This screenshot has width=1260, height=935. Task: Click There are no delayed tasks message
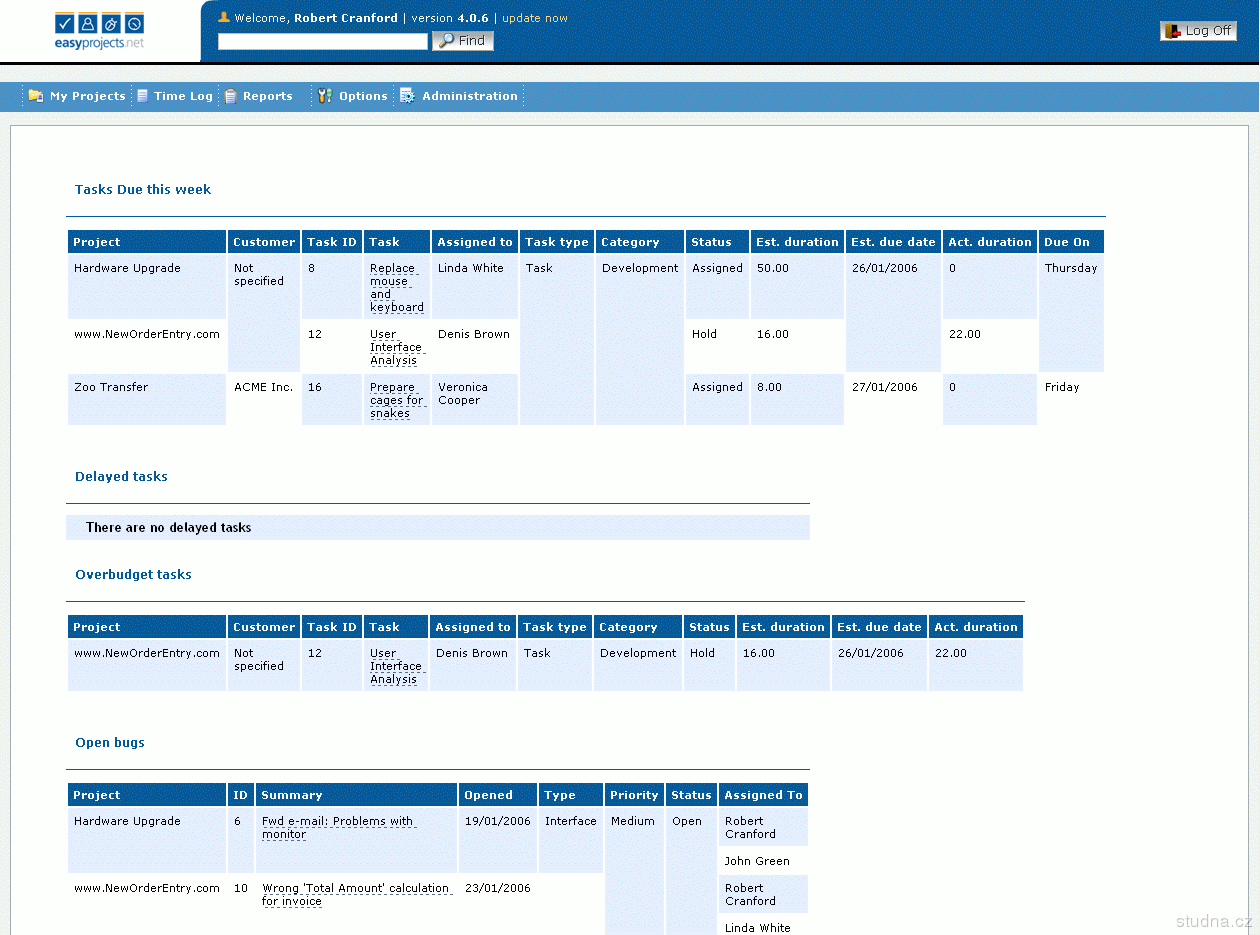pyautogui.click(x=169, y=527)
